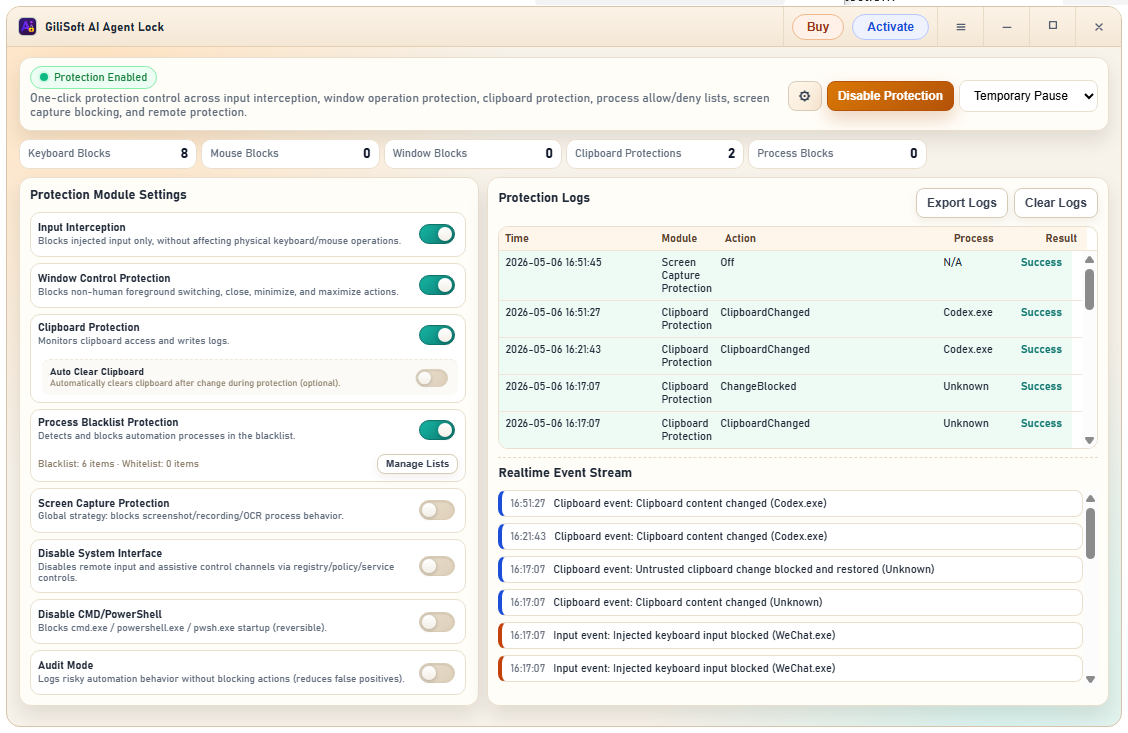Click the Buy button
1128x733 pixels.
tap(818, 27)
